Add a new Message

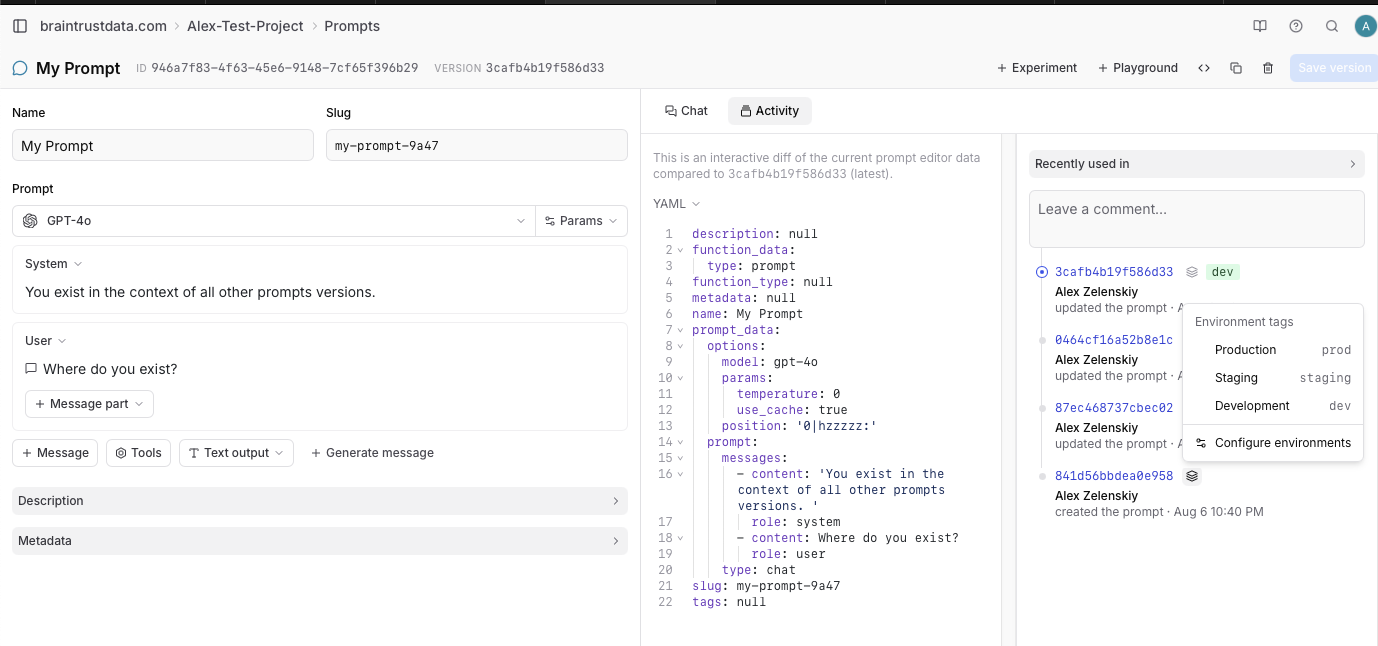pos(55,453)
